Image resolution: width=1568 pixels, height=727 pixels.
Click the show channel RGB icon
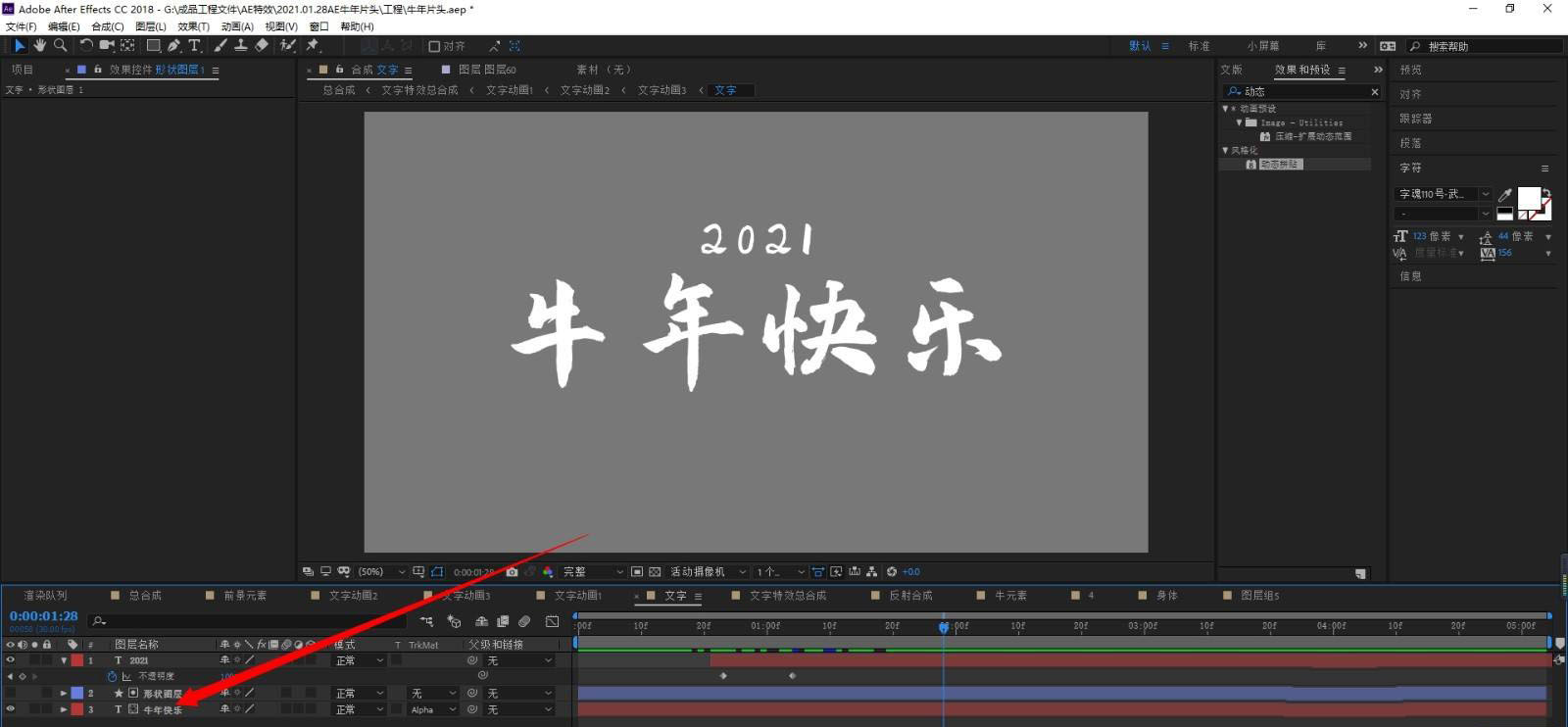pyautogui.click(x=548, y=571)
